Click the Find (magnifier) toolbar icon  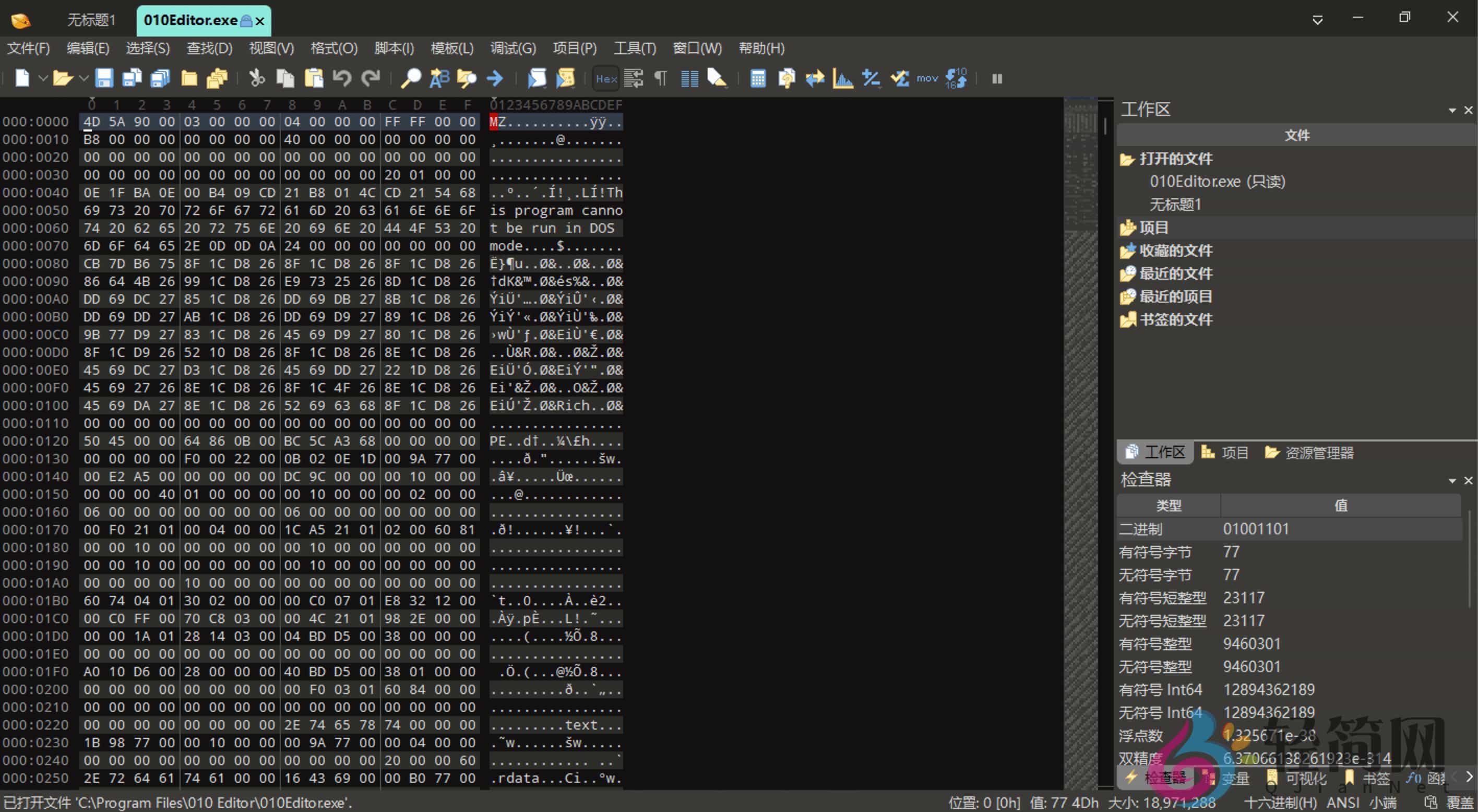pyautogui.click(x=410, y=78)
